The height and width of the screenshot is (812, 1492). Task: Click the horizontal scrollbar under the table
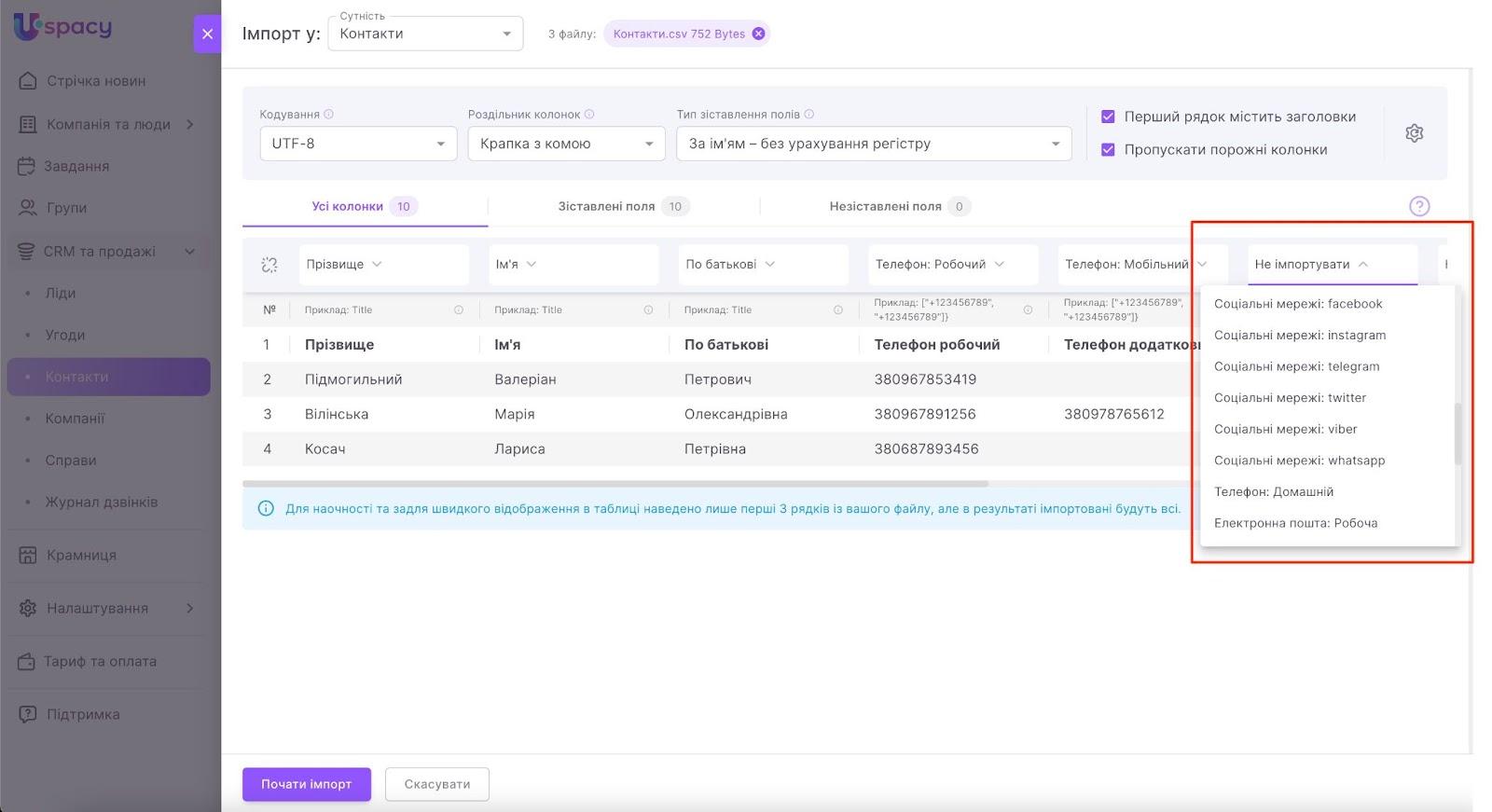coord(615,484)
